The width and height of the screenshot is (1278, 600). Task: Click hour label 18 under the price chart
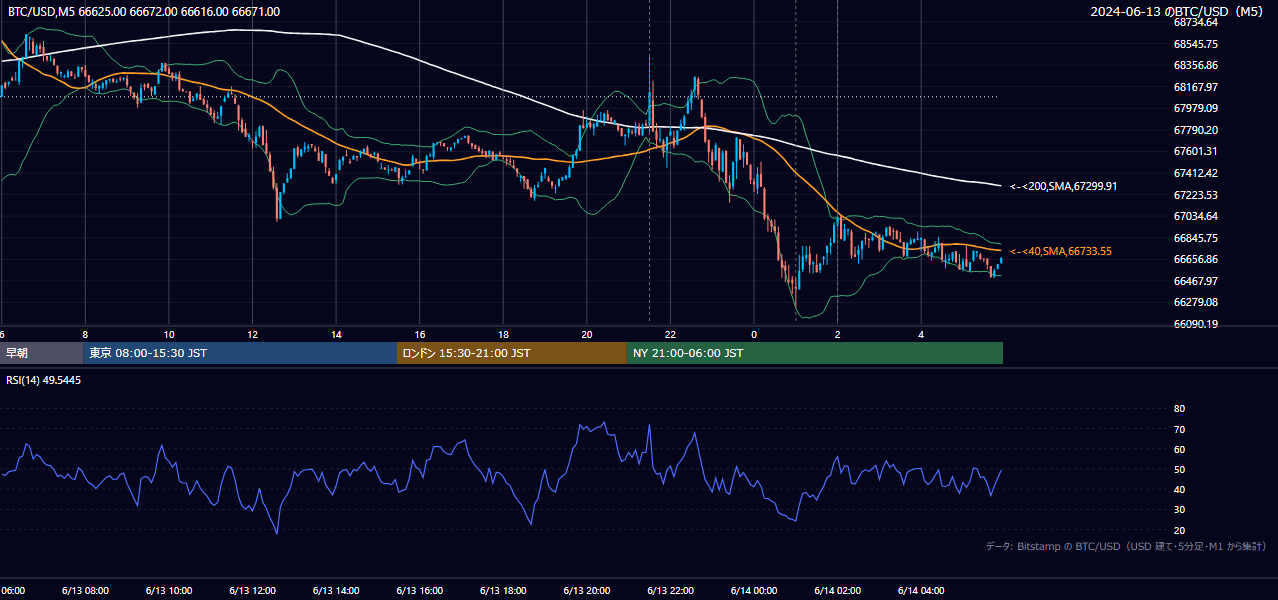pyautogui.click(x=503, y=334)
